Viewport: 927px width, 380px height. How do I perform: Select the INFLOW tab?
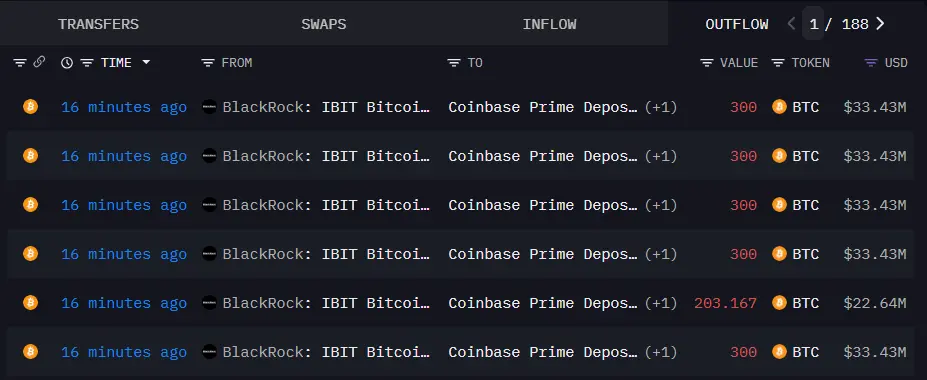(549, 24)
